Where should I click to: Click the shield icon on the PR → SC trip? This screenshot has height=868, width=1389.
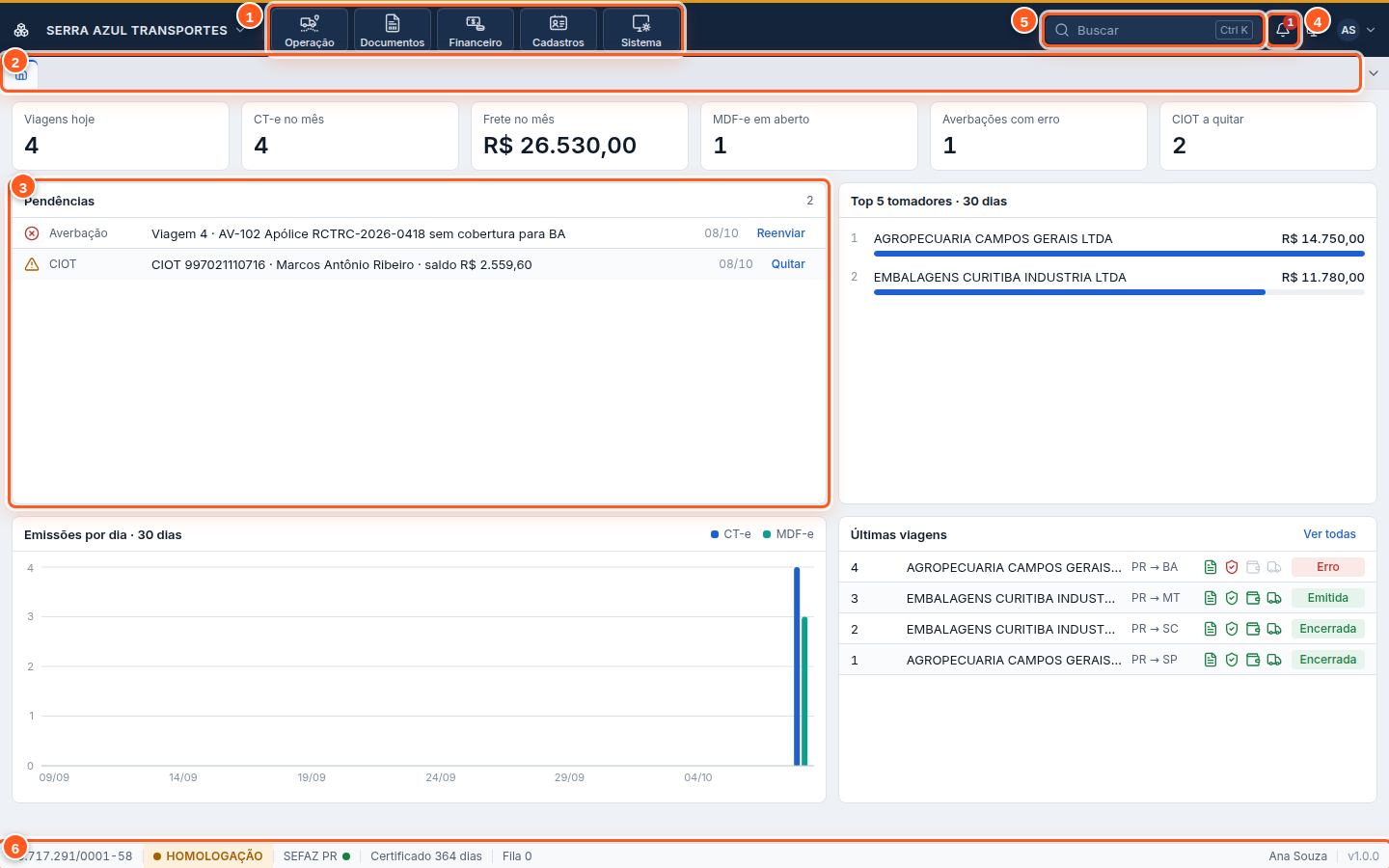[x=1232, y=629]
